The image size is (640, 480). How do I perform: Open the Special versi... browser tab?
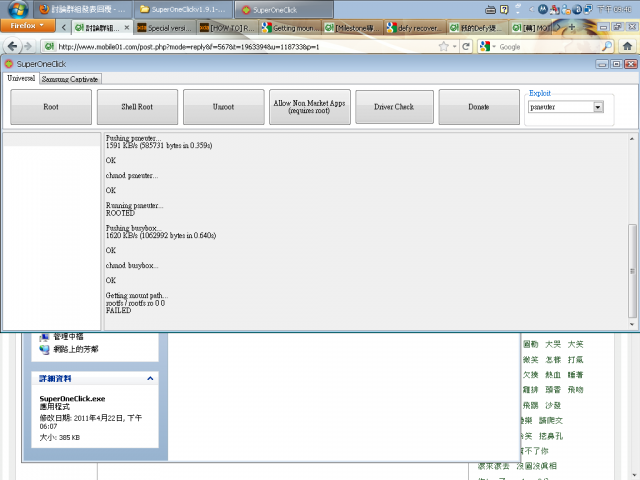coord(165,28)
